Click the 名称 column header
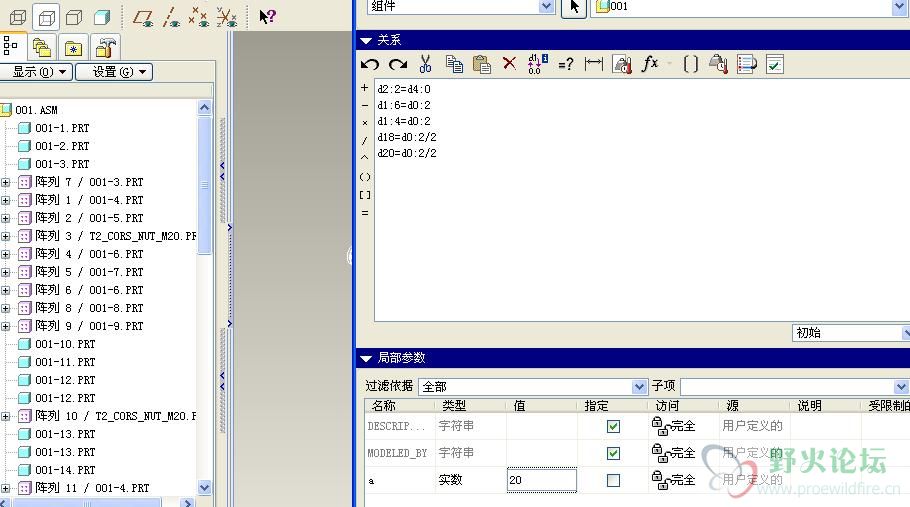This screenshot has width=910, height=507. [383, 405]
